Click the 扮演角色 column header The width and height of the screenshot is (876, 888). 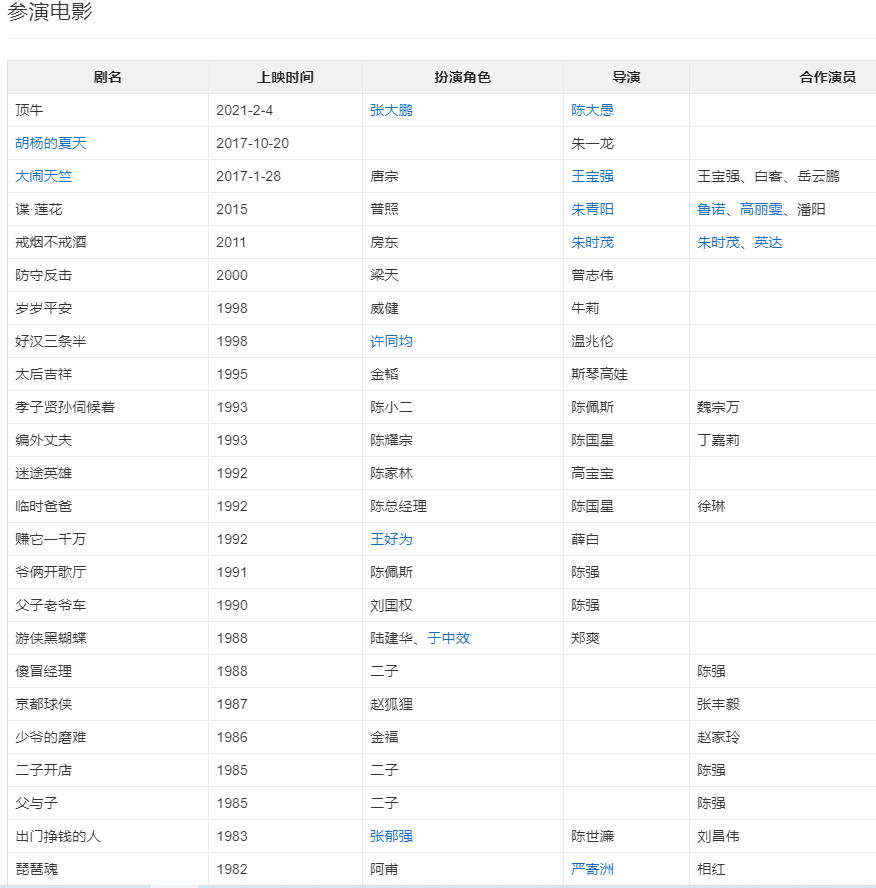tap(463, 77)
